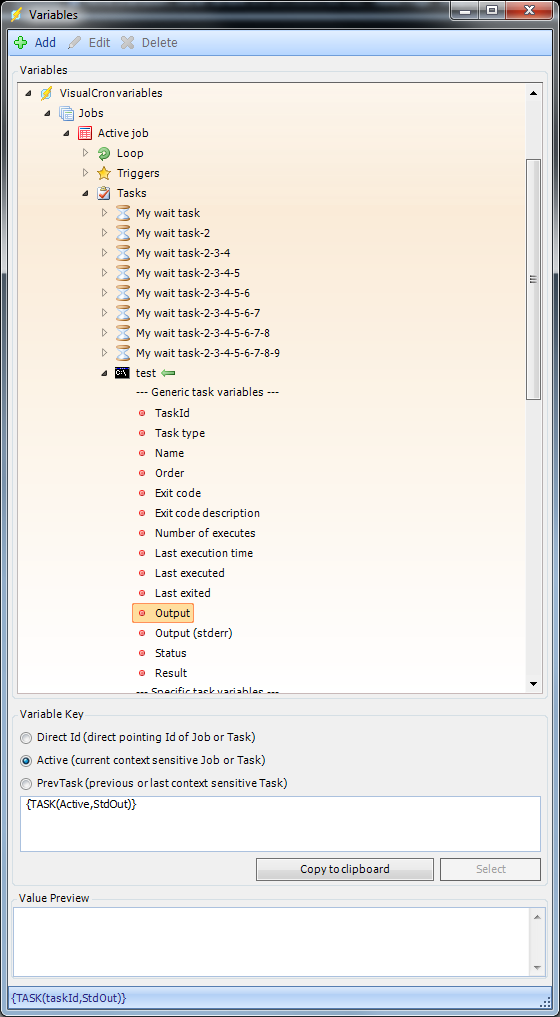This screenshot has height=1017, width=560.
Task: Click hourglass icon of My wait task-2
Action: click(x=123, y=233)
